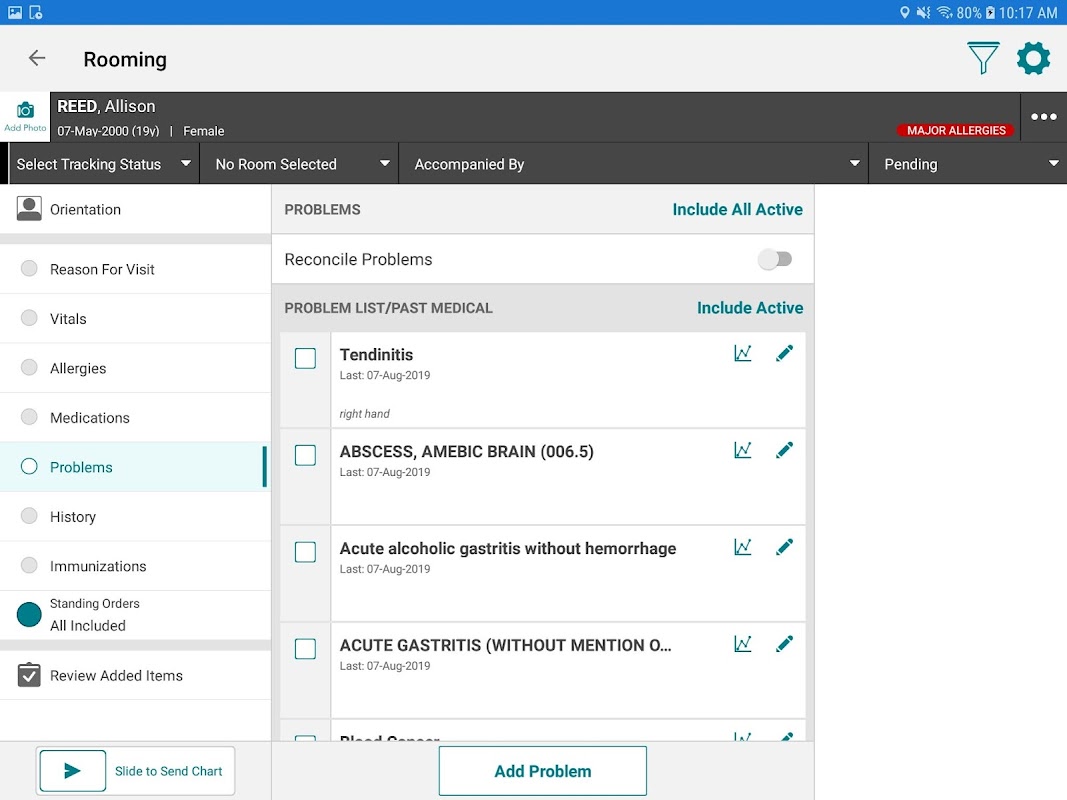The height and width of the screenshot is (800, 1067).
Task: Go to the Vitals section
Action: pyautogui.click(x=68, y=319)
